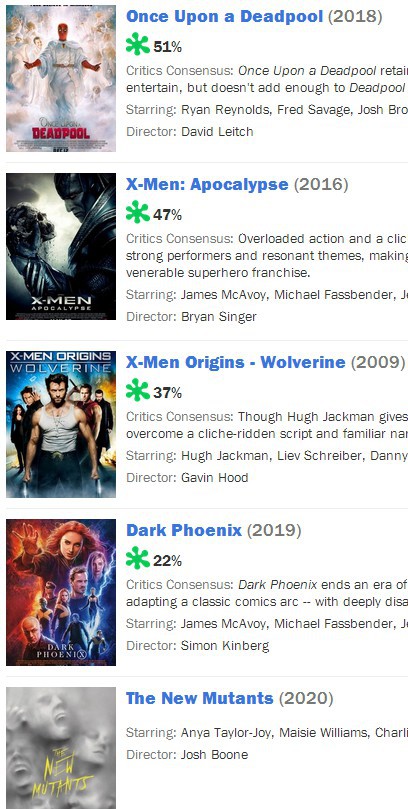Open The New Mutants title link
408x809 pixels.
200,698
